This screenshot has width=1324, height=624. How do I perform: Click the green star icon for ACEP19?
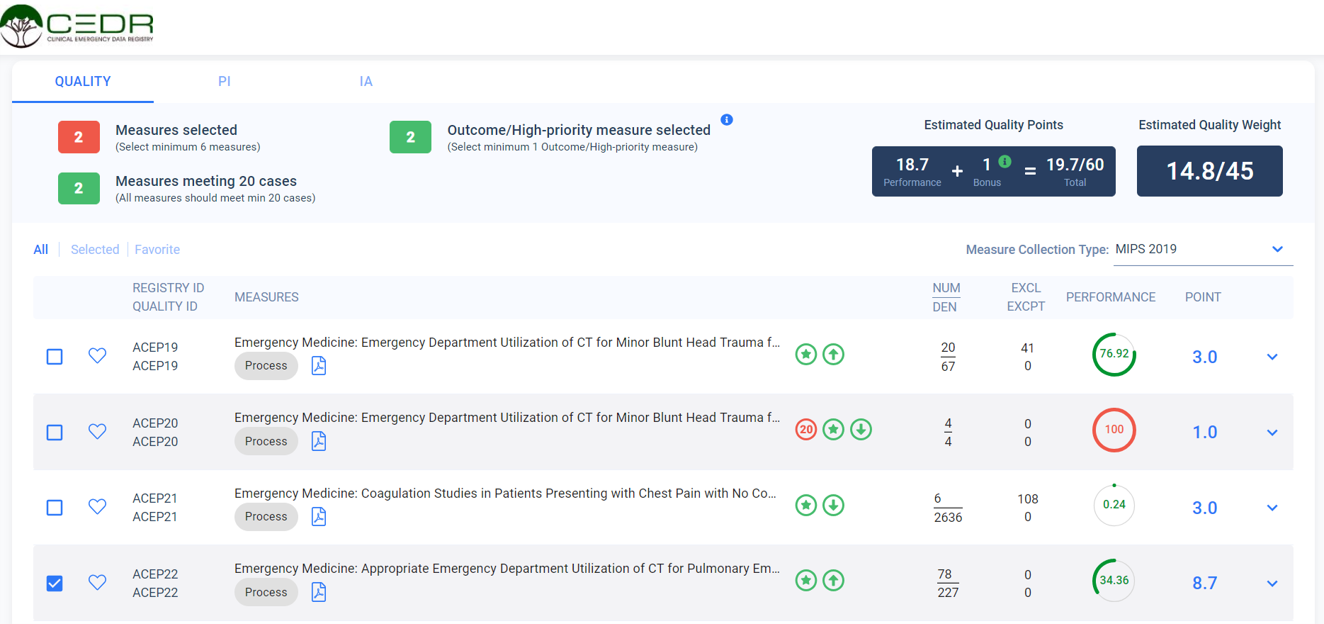(x=806, y=354)
